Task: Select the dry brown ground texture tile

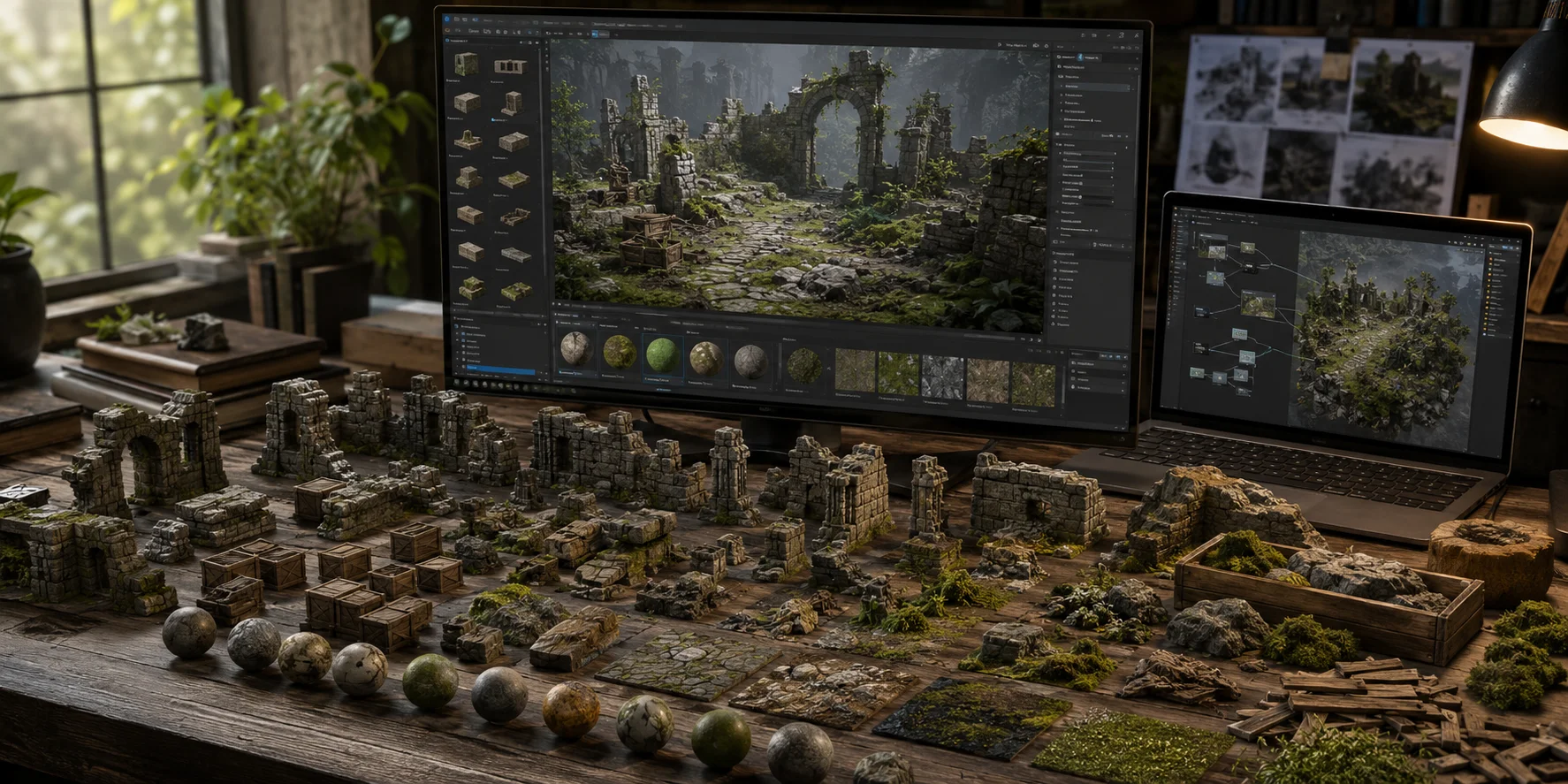Action: coord(988,380)
